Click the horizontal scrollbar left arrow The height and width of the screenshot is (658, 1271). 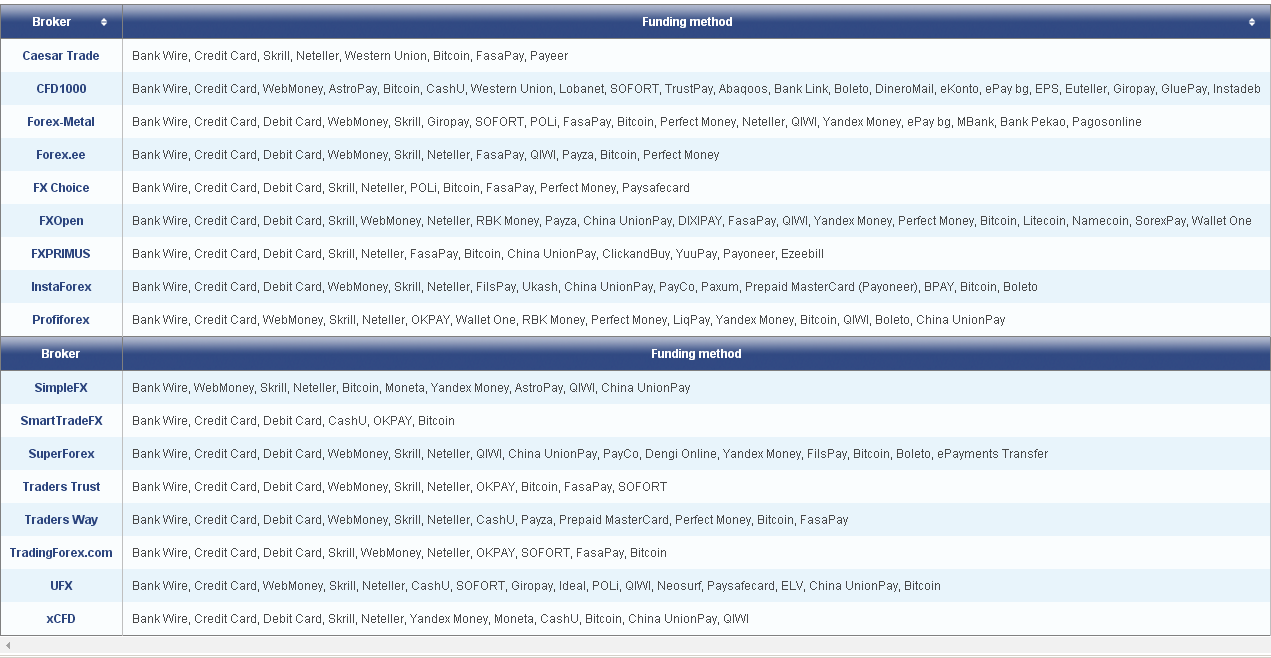coord(8,646)
